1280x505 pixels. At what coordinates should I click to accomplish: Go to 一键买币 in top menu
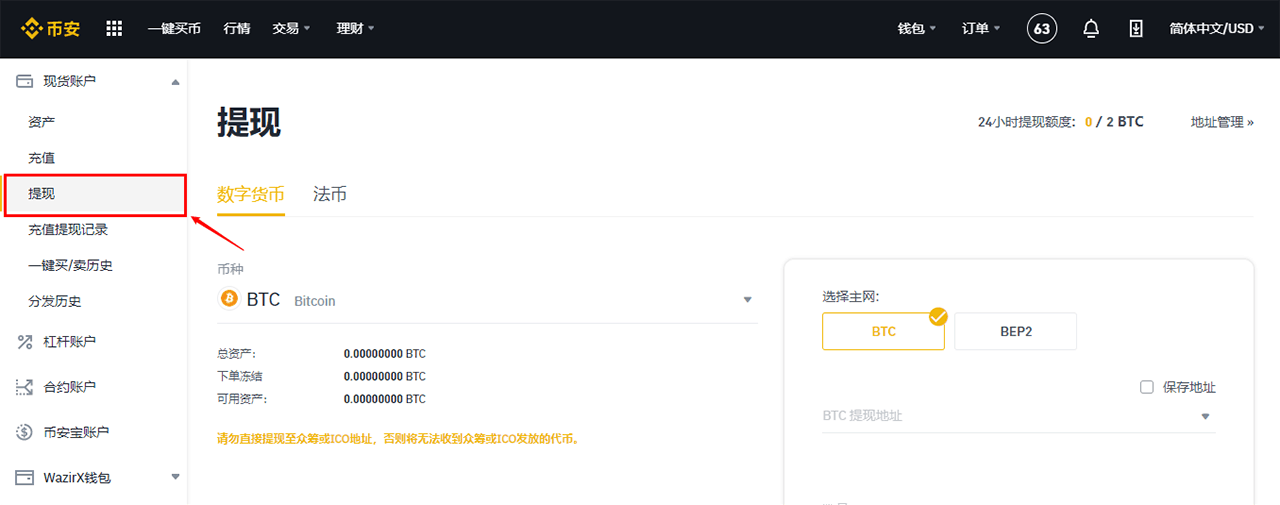(x=174, y=28)
